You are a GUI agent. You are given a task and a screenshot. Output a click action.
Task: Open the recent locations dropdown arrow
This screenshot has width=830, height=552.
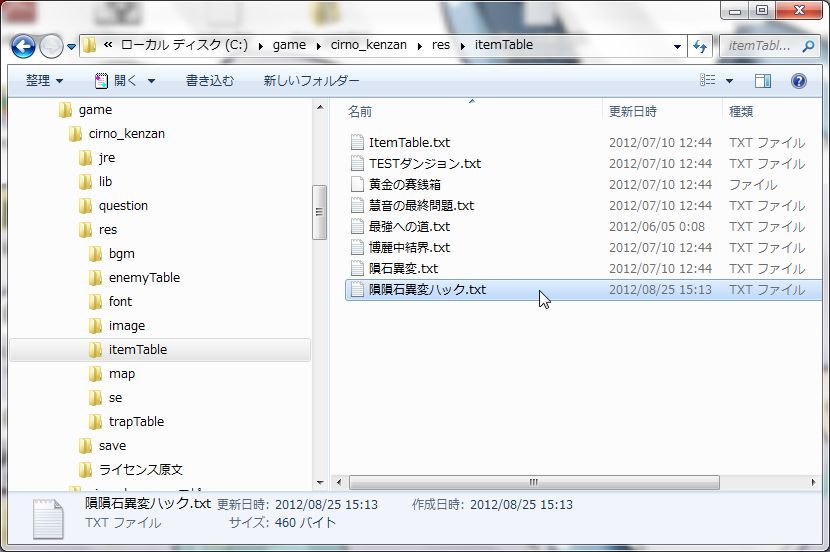[x=71, y=47]
